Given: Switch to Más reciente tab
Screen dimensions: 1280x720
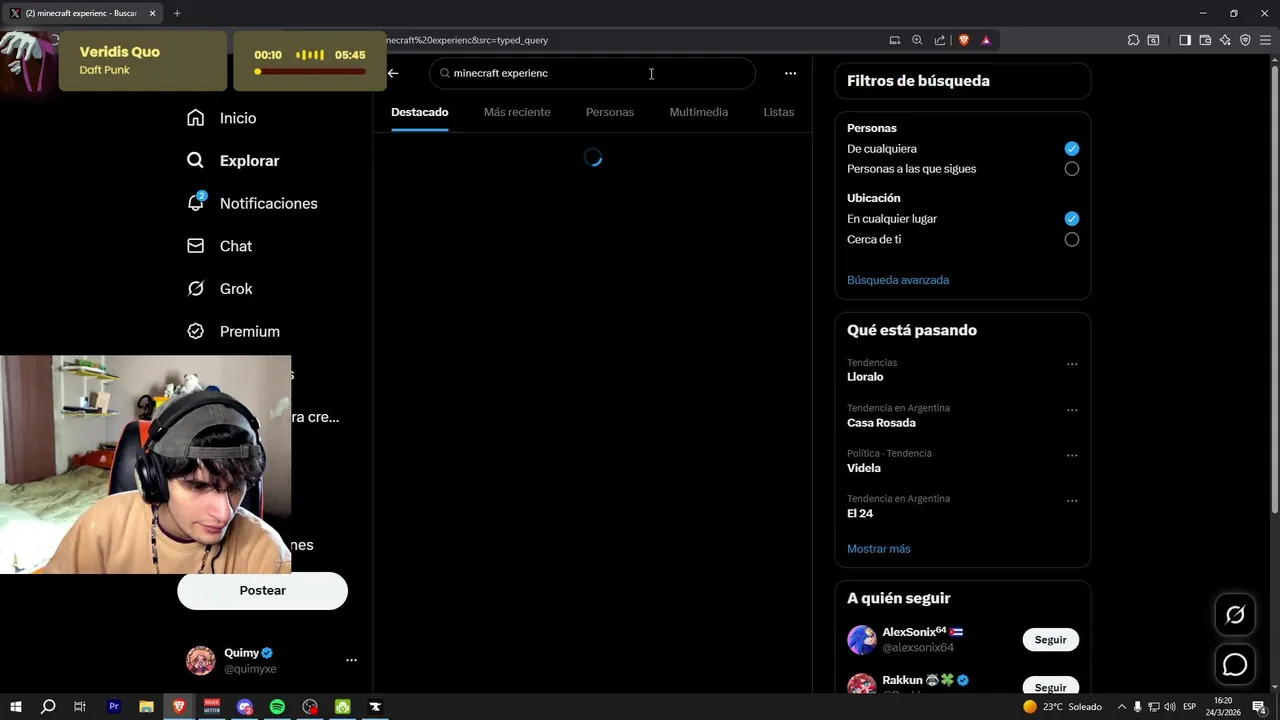Looking at the screenshot, I should pos(517,112).
